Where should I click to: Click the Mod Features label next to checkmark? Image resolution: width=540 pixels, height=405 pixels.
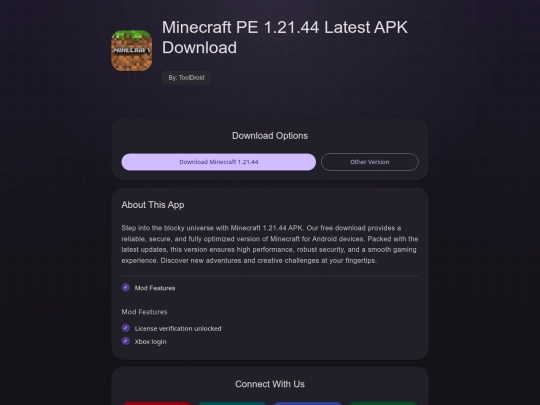point(155,288)
